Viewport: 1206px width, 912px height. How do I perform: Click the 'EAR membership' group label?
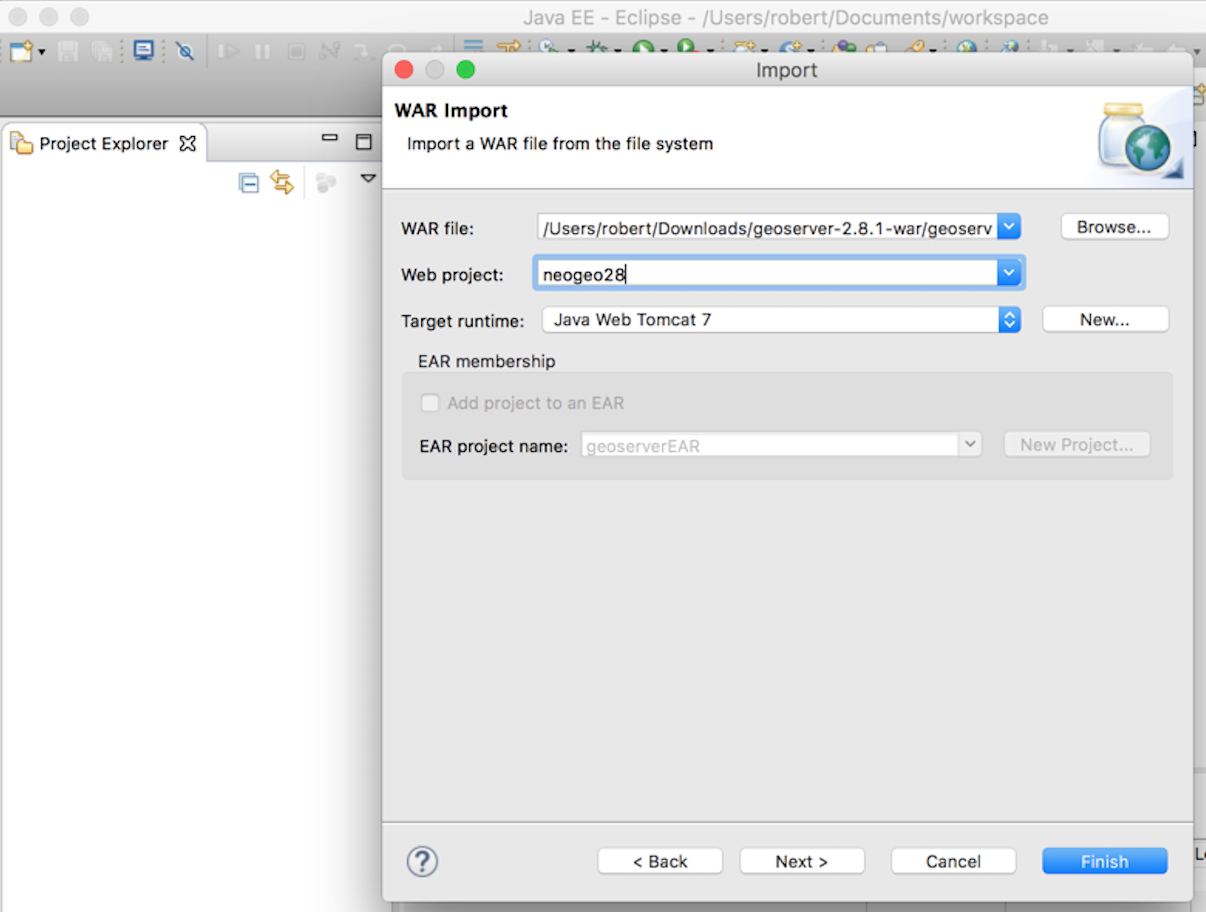pos(487,361)
